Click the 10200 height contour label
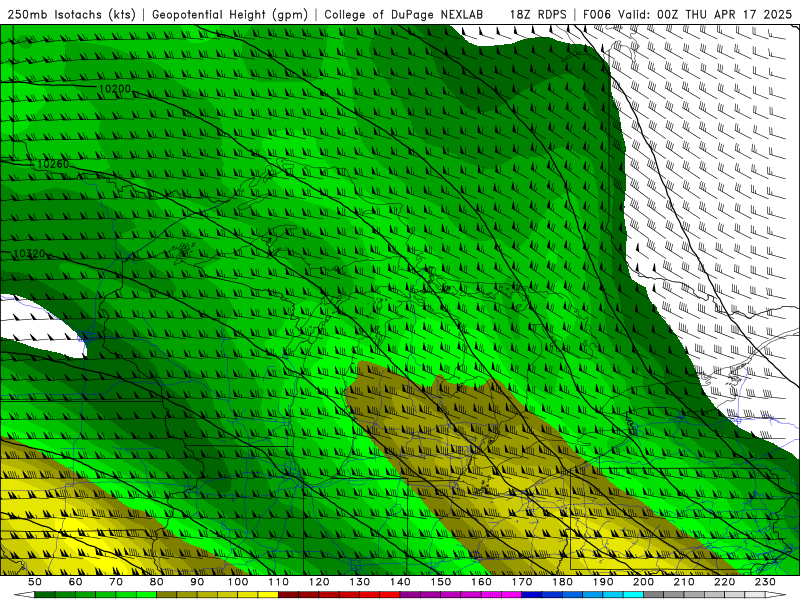Viewport: 800px width, 600px height. click(115, 89)
